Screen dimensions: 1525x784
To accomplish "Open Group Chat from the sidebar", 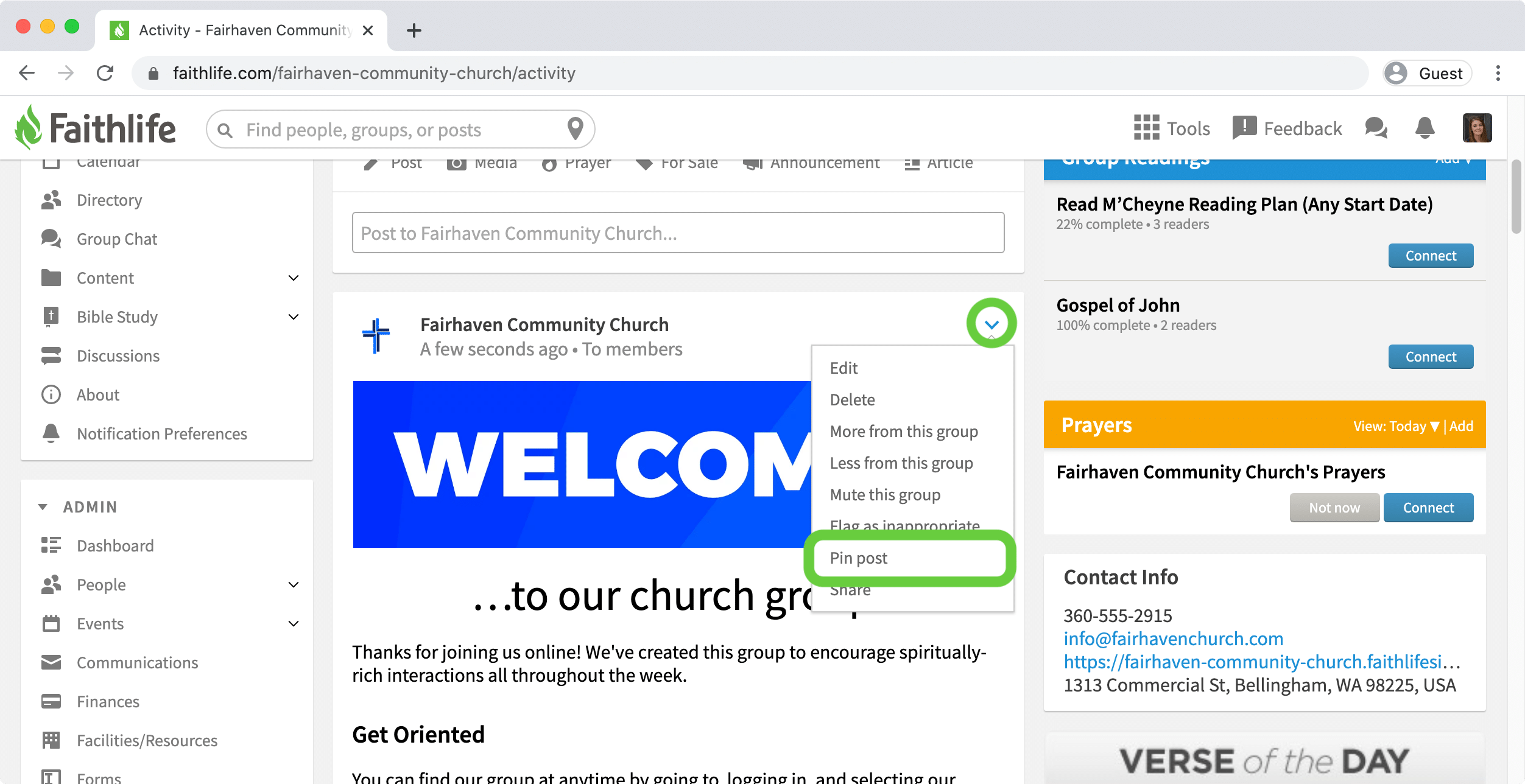I will pos(116,239).
